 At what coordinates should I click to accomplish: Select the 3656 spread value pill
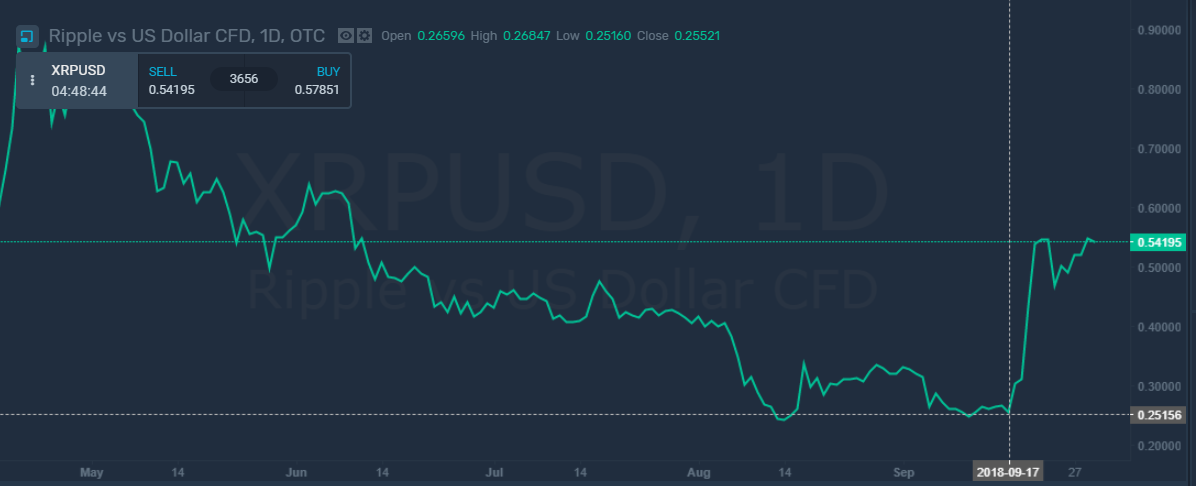pos(244,80)
